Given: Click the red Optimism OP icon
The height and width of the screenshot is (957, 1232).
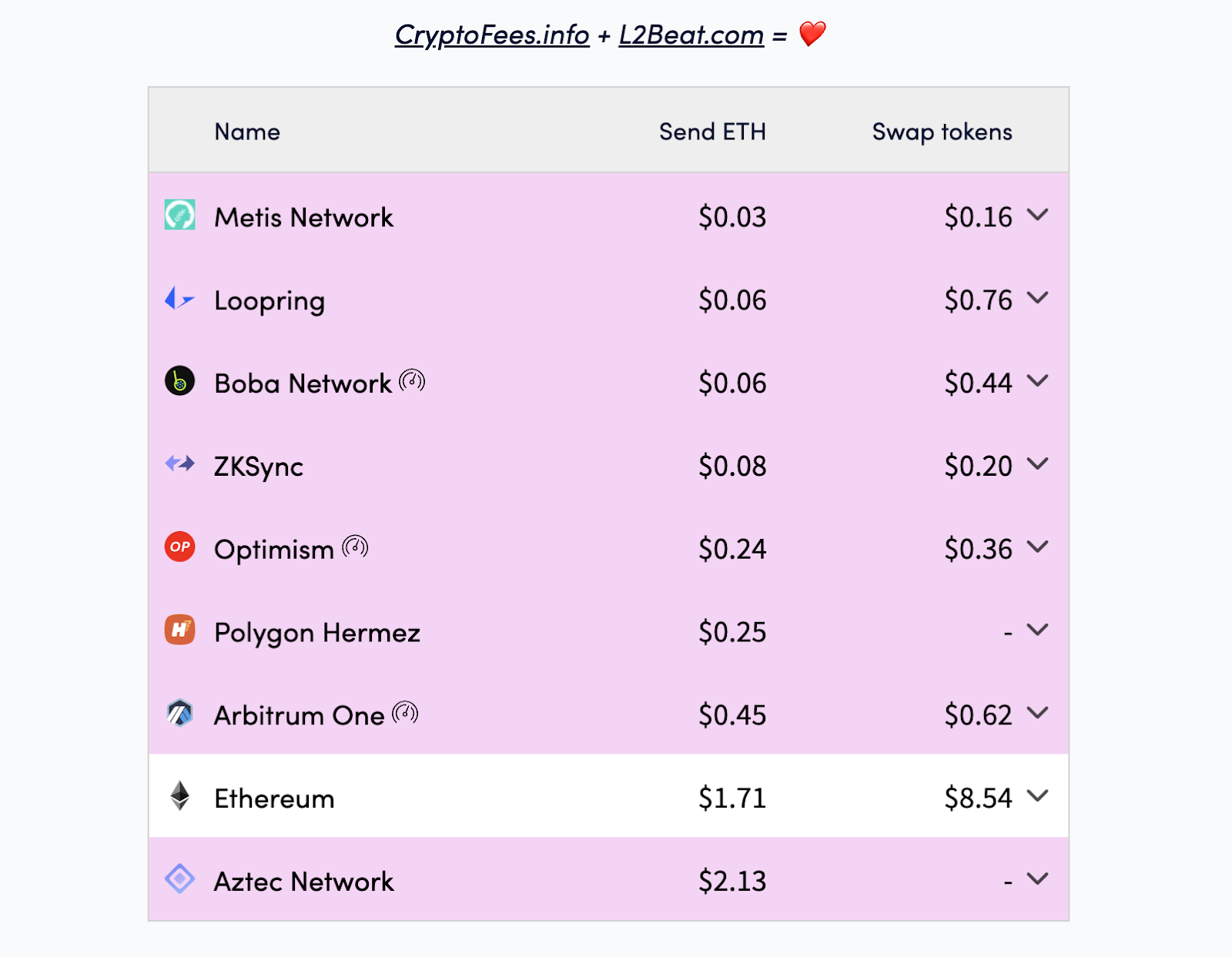Looking at the screenshot, I should pyautogui.click(x=179, y=547).
